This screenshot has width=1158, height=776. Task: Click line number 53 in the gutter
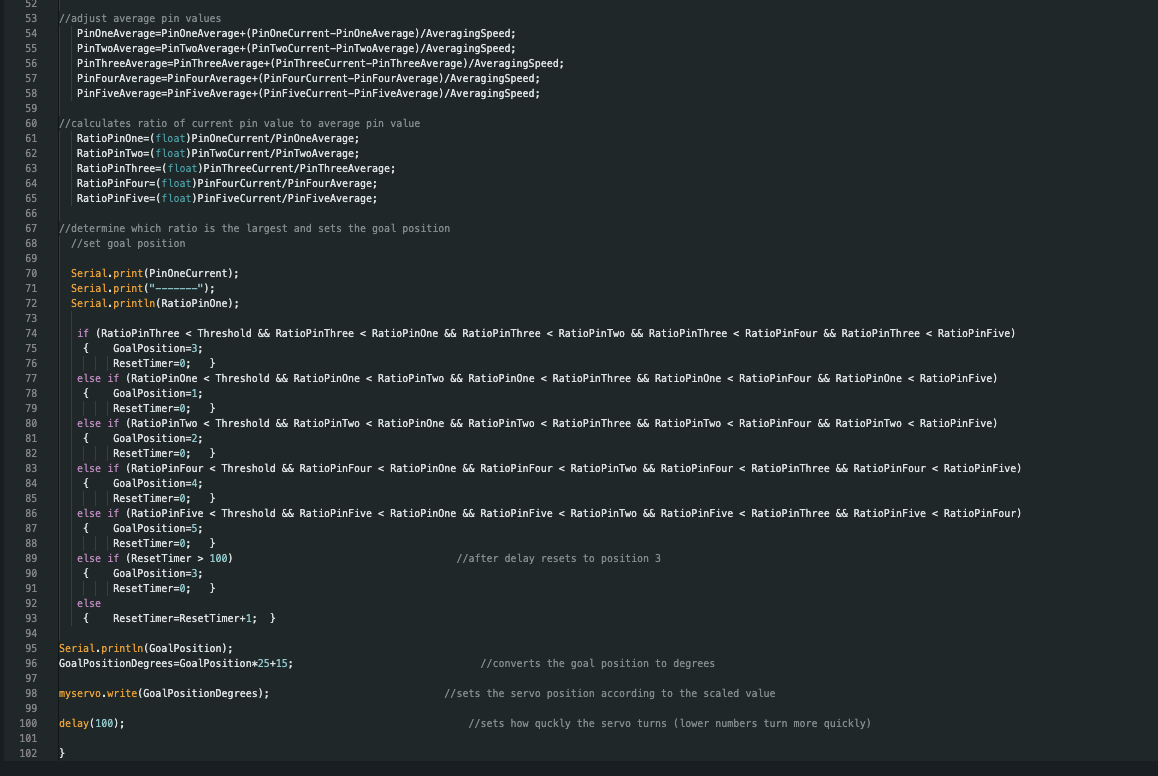30,18
